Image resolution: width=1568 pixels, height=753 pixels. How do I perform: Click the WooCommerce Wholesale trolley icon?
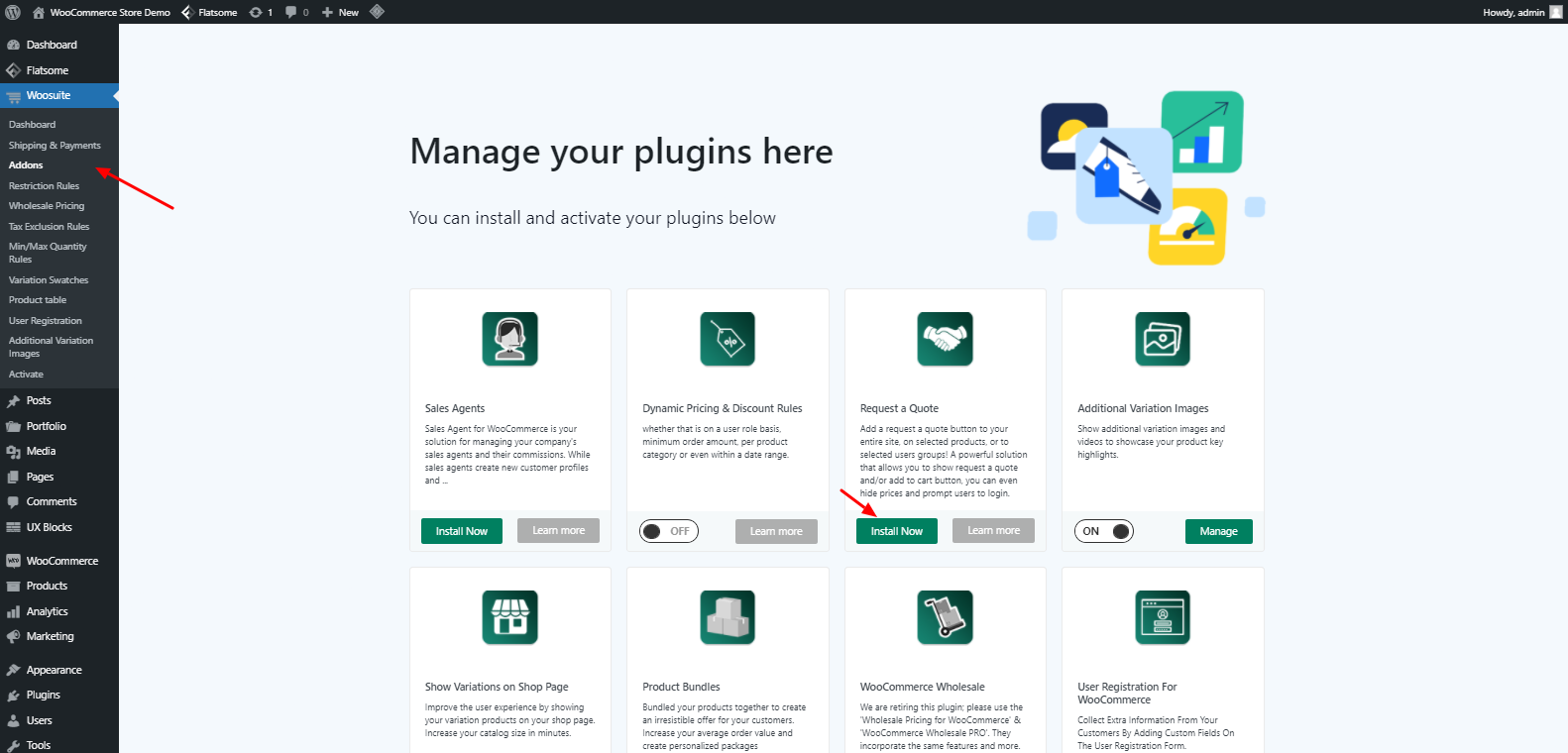[x=946, y=617]
